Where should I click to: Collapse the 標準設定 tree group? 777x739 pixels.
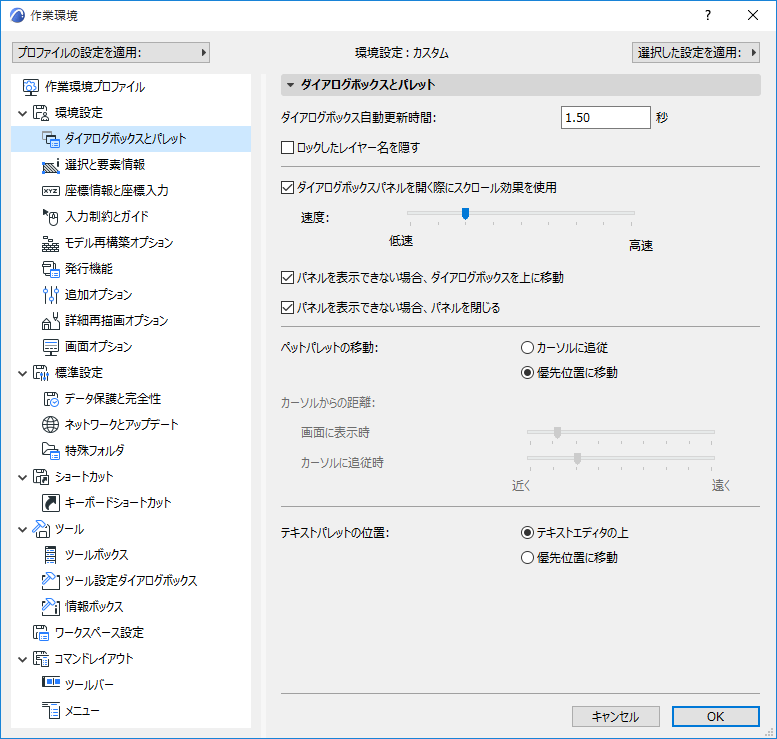coord(22,374)
